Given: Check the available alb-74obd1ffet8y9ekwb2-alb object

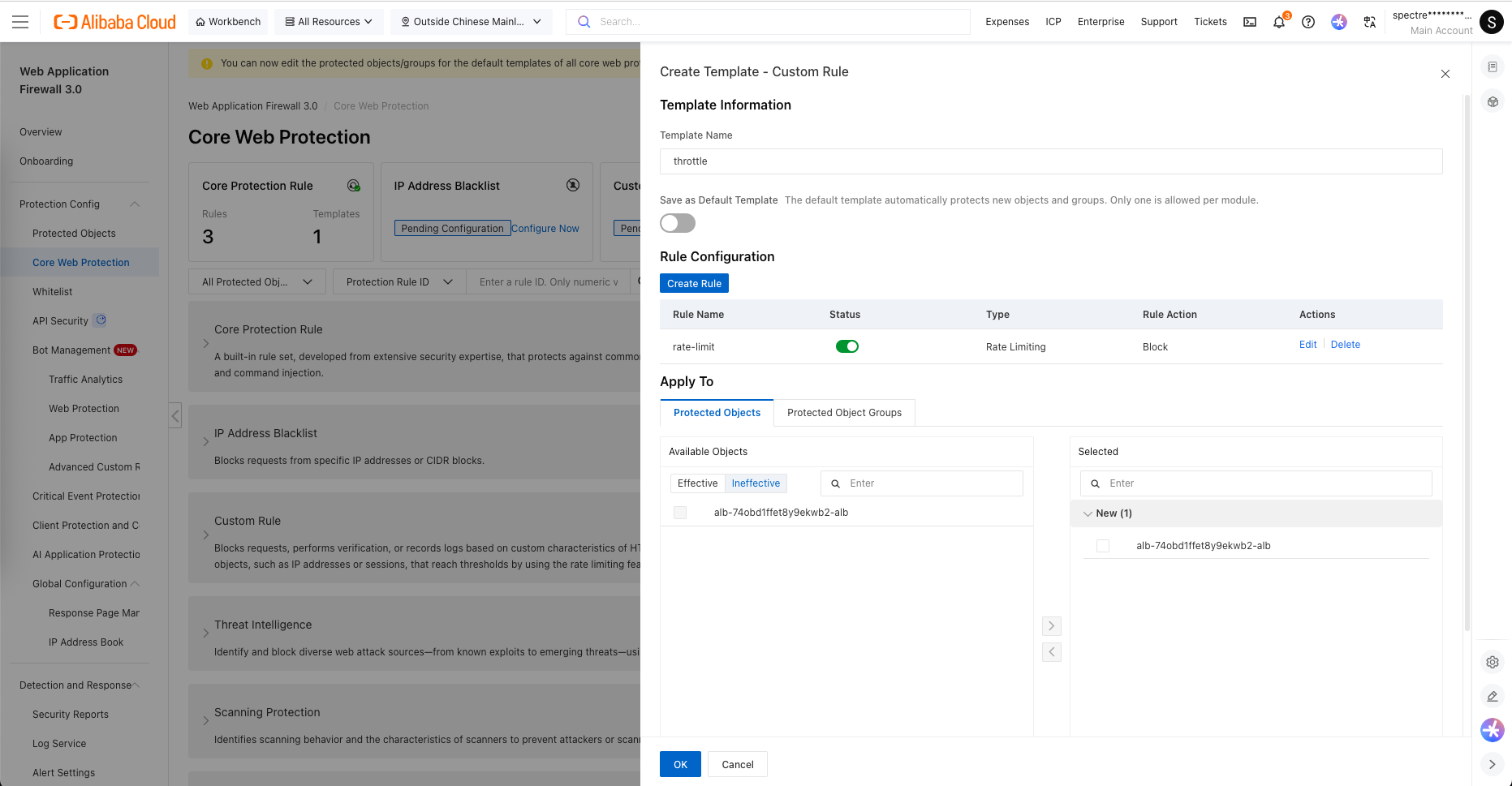Looking at the screenshot, I should coord(680,513).
